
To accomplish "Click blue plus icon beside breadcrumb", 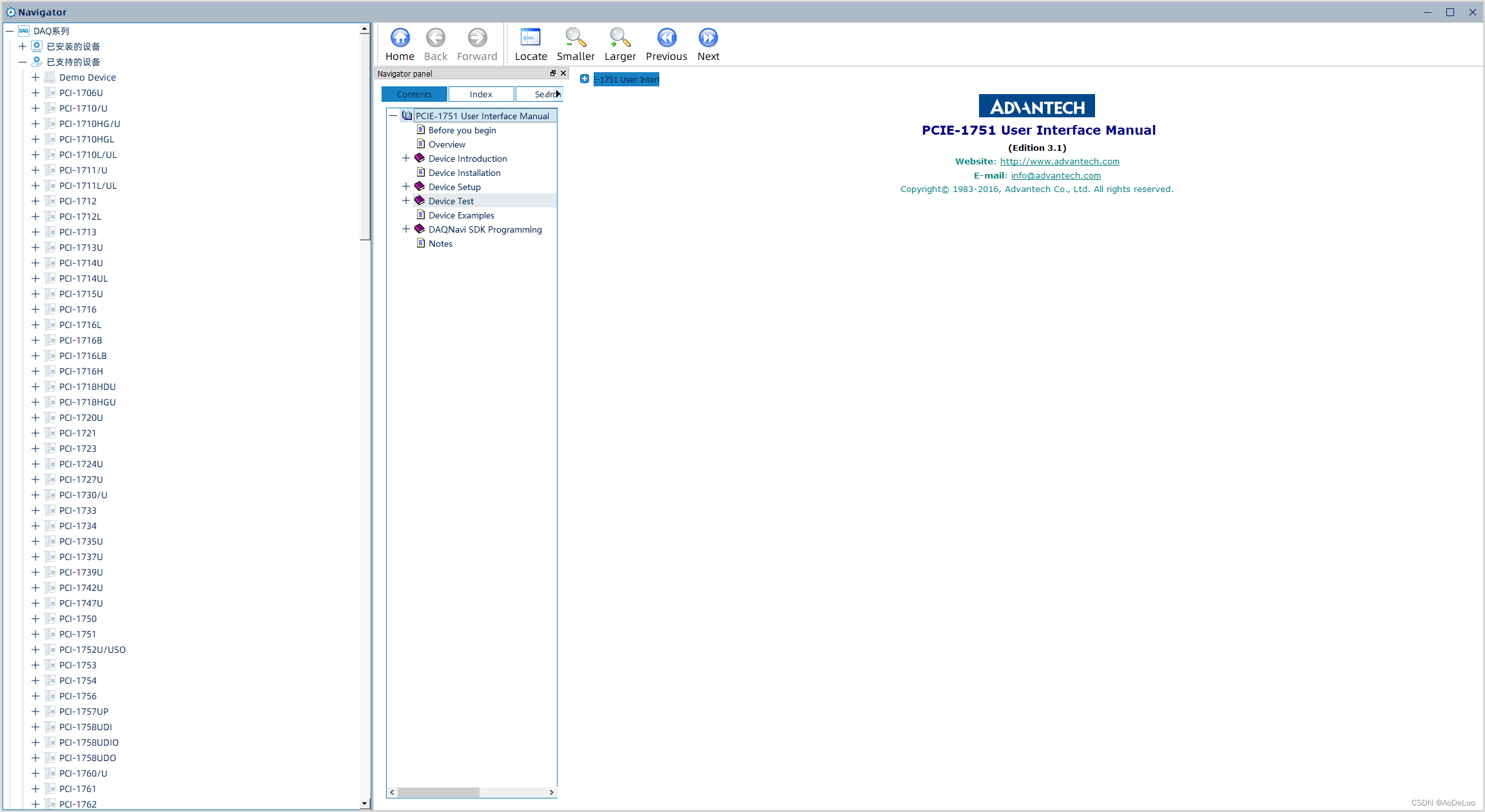I will pyautogui.click(x=585, y=79).
